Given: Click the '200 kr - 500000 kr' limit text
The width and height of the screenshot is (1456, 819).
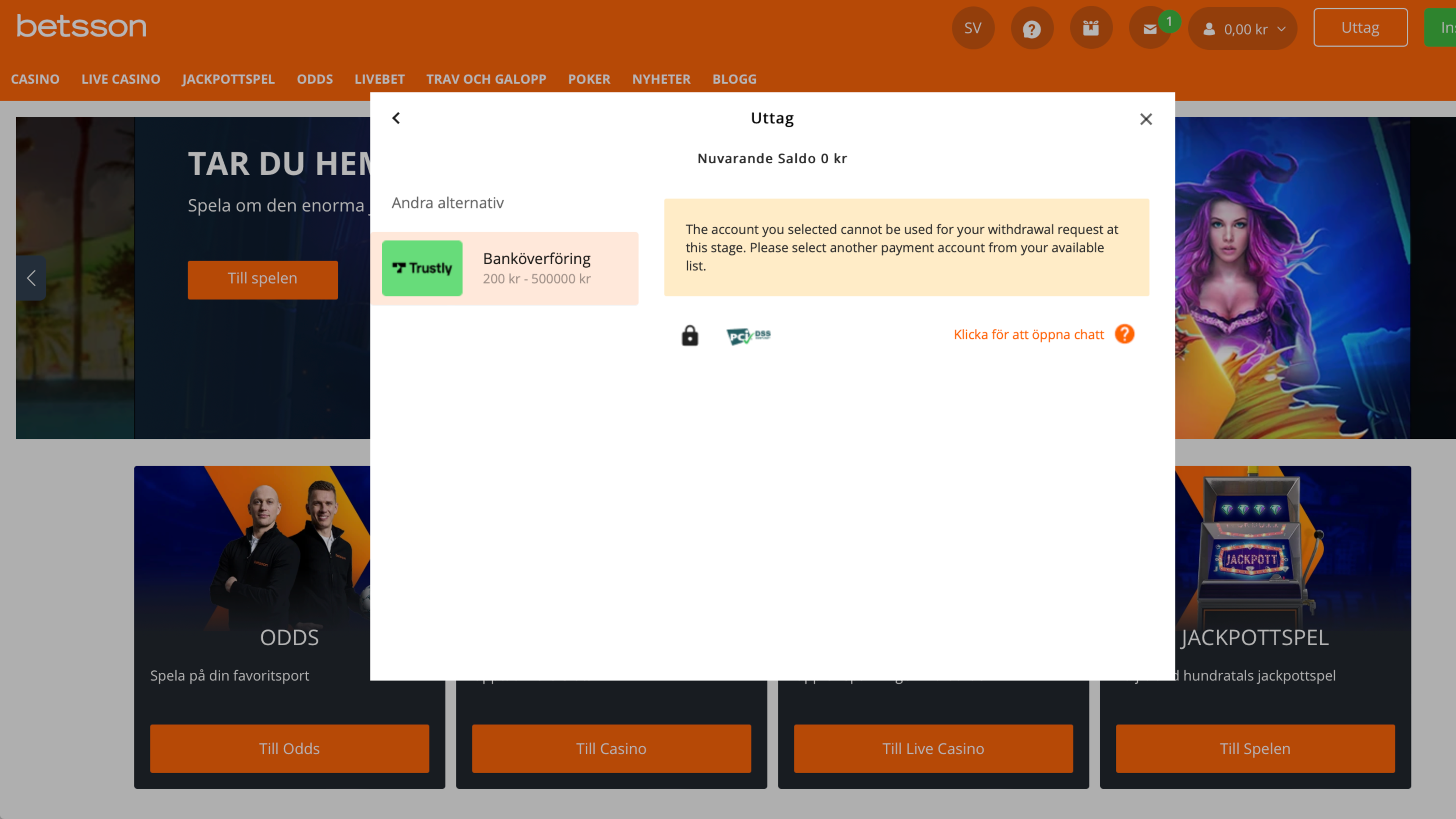Looking at the screenshot, I should click(537, 279).
